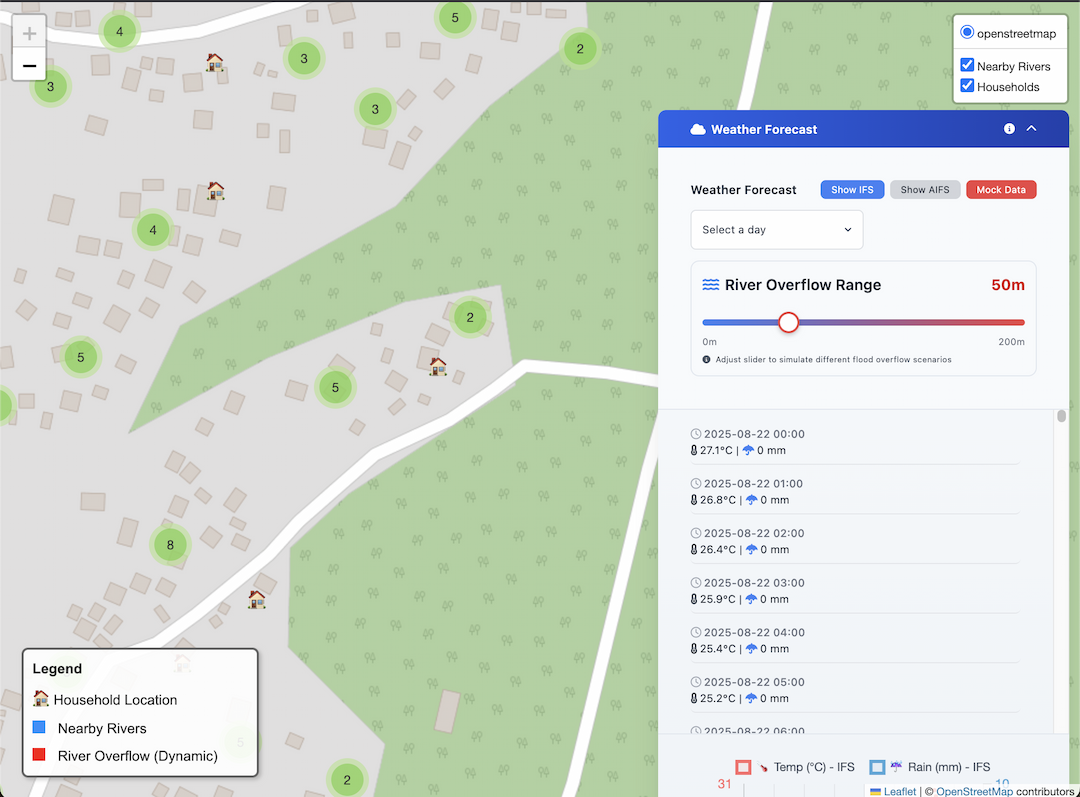Switch to Show AIFS forecast
The height and width of the screenshot is (797, 1080).
(925, 190)
